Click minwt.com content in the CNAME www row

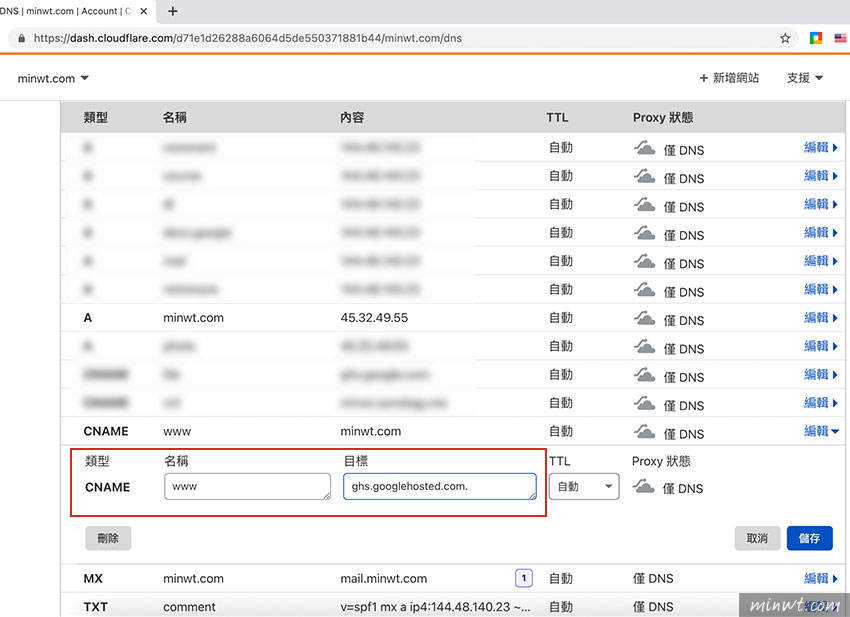pyautogui.click(x=371, y=432)
